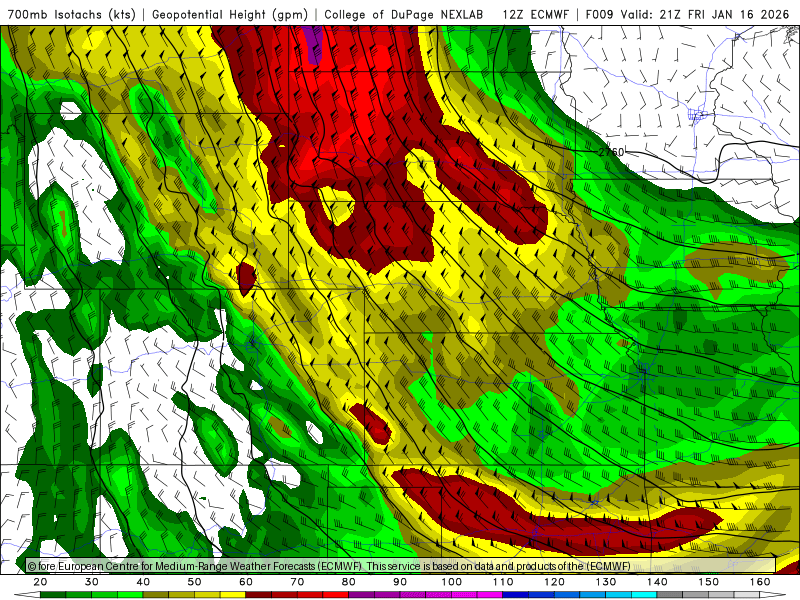Click the "Valid: 21Z FRI JAN 16 2026" text

(x=705, y=14)
